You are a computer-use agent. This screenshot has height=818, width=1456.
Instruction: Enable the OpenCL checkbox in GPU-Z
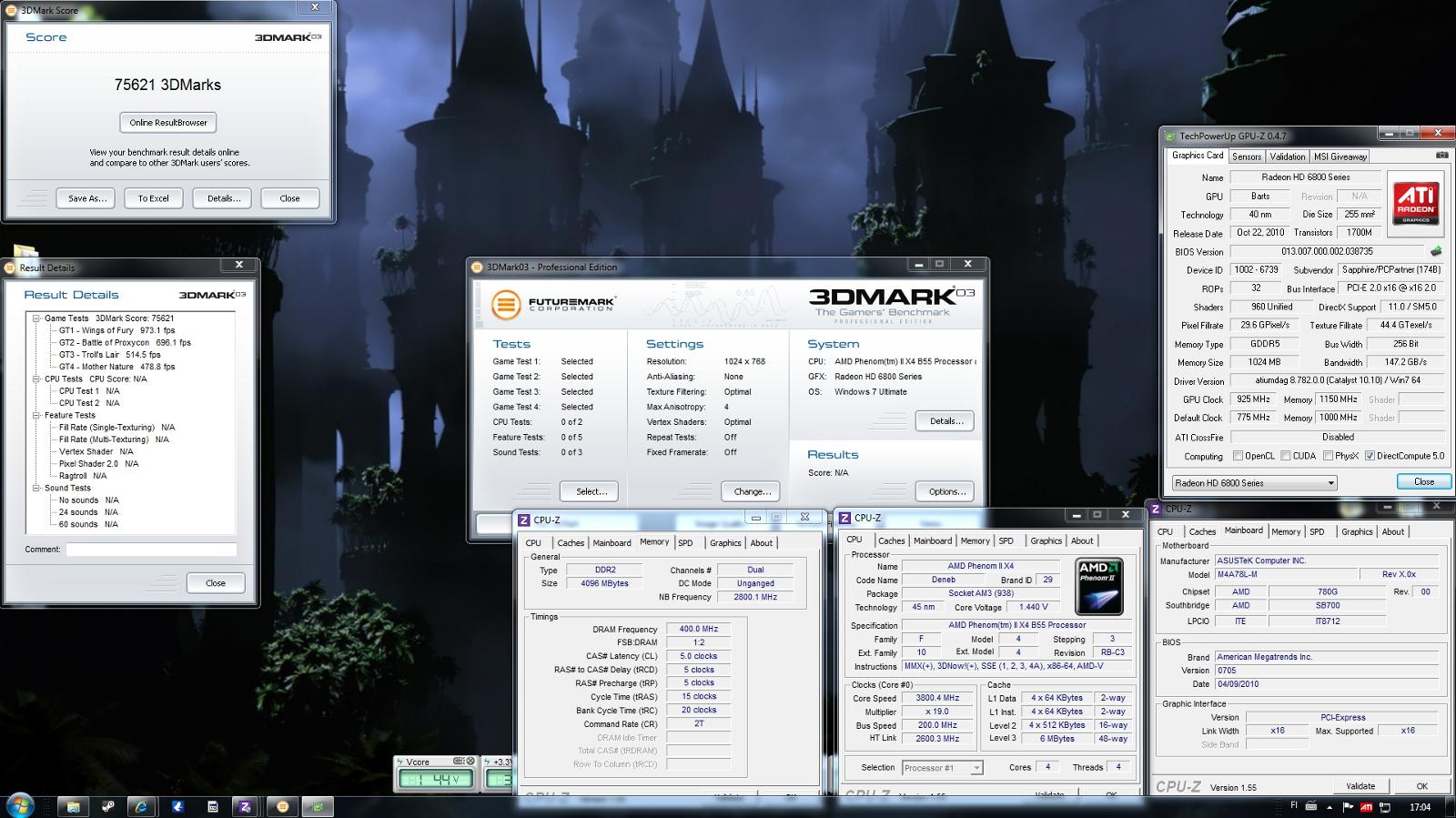click(x=1238, y=456)
